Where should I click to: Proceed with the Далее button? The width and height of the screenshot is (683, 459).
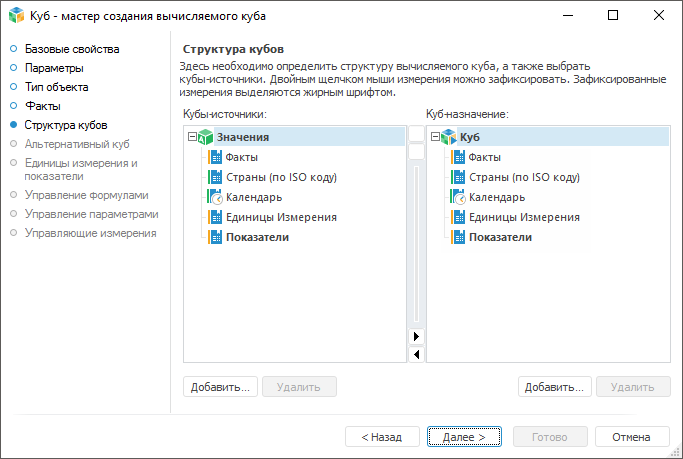464,437
